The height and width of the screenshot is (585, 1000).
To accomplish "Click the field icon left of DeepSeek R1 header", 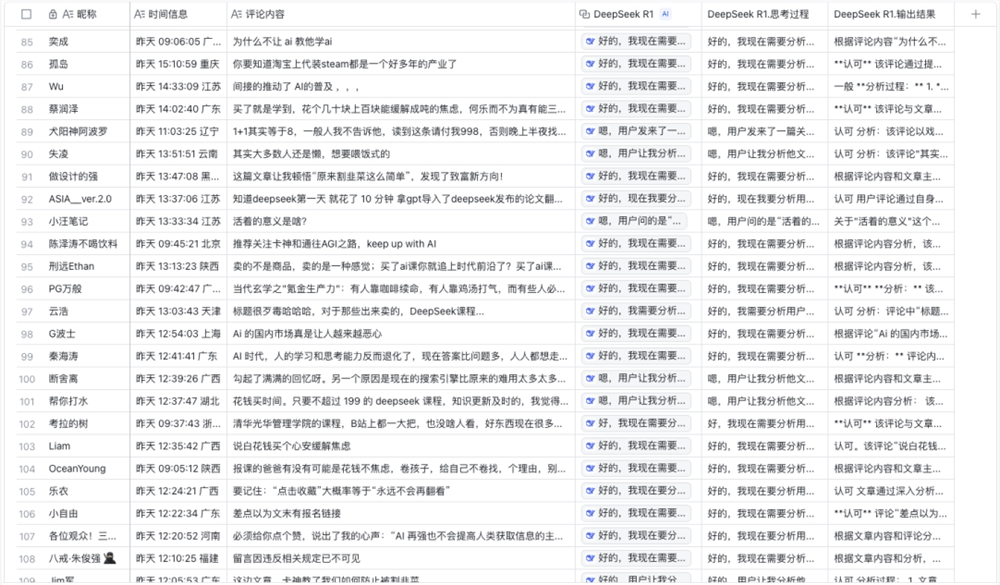I will tap(586, 14).
